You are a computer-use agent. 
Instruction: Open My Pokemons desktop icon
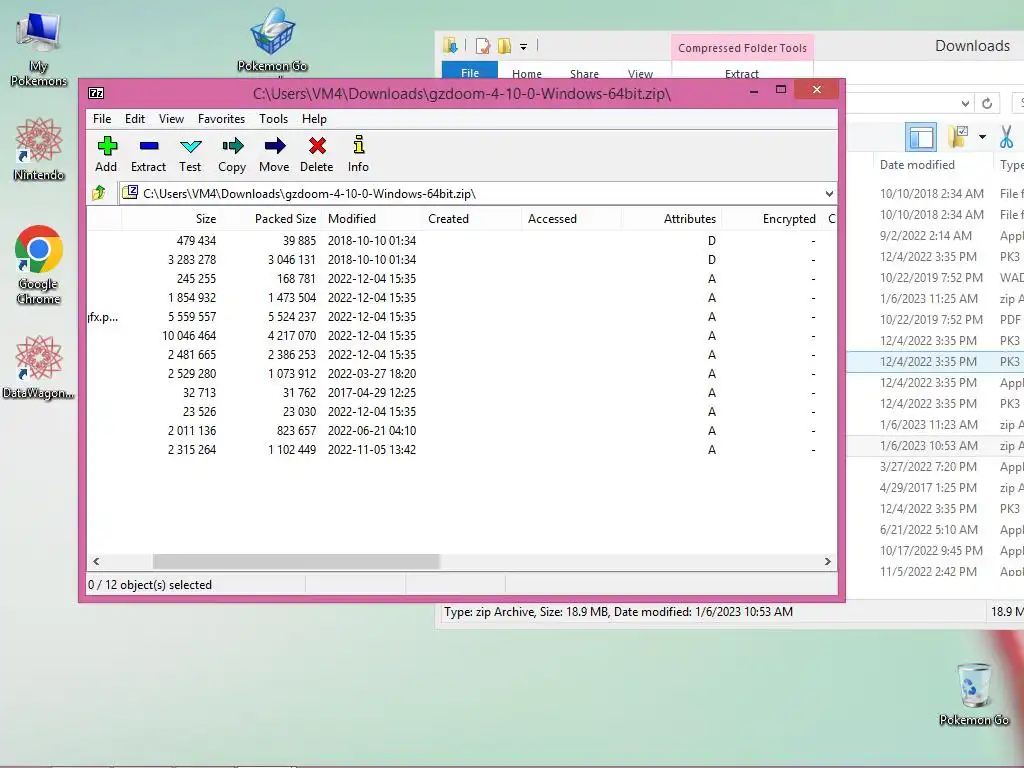[39, 49]
